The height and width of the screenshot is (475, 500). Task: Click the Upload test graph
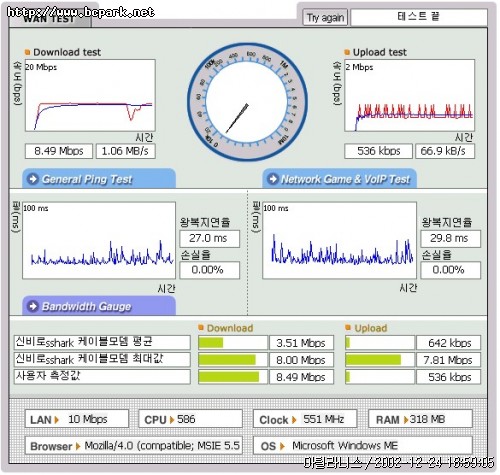(409, 96)
